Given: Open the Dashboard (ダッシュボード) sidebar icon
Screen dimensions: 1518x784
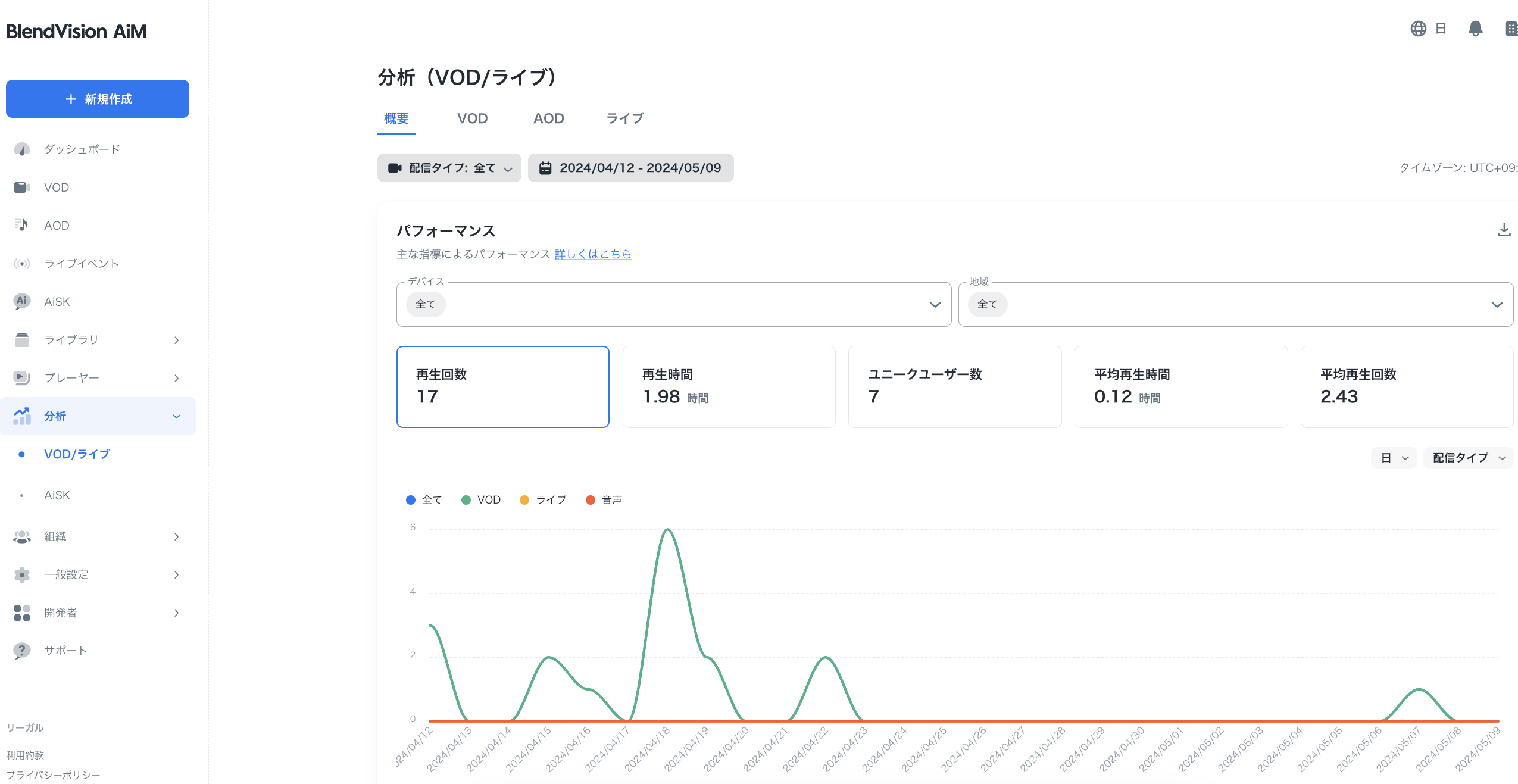Looking at the screenshot, I should pos(22,149).
